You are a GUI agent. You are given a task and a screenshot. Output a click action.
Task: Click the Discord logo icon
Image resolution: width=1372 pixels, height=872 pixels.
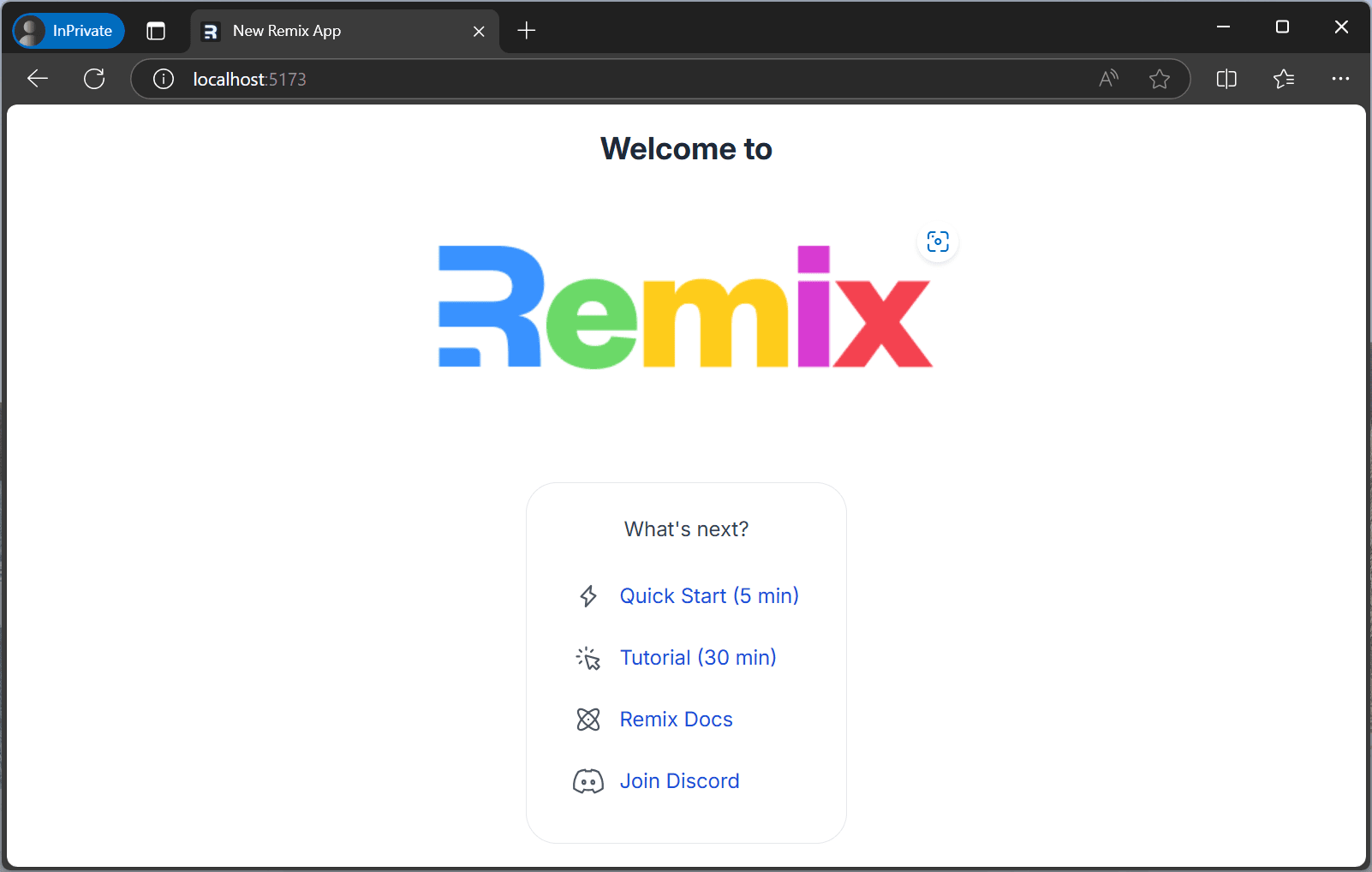pos(588,781)
